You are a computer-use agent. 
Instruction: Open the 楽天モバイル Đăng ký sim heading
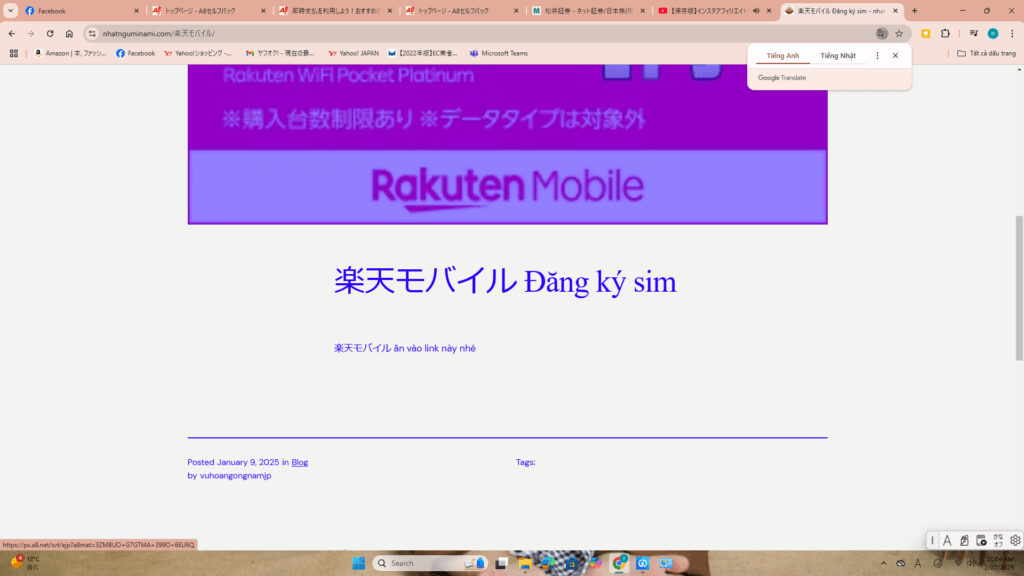click(x=505, y=281)
